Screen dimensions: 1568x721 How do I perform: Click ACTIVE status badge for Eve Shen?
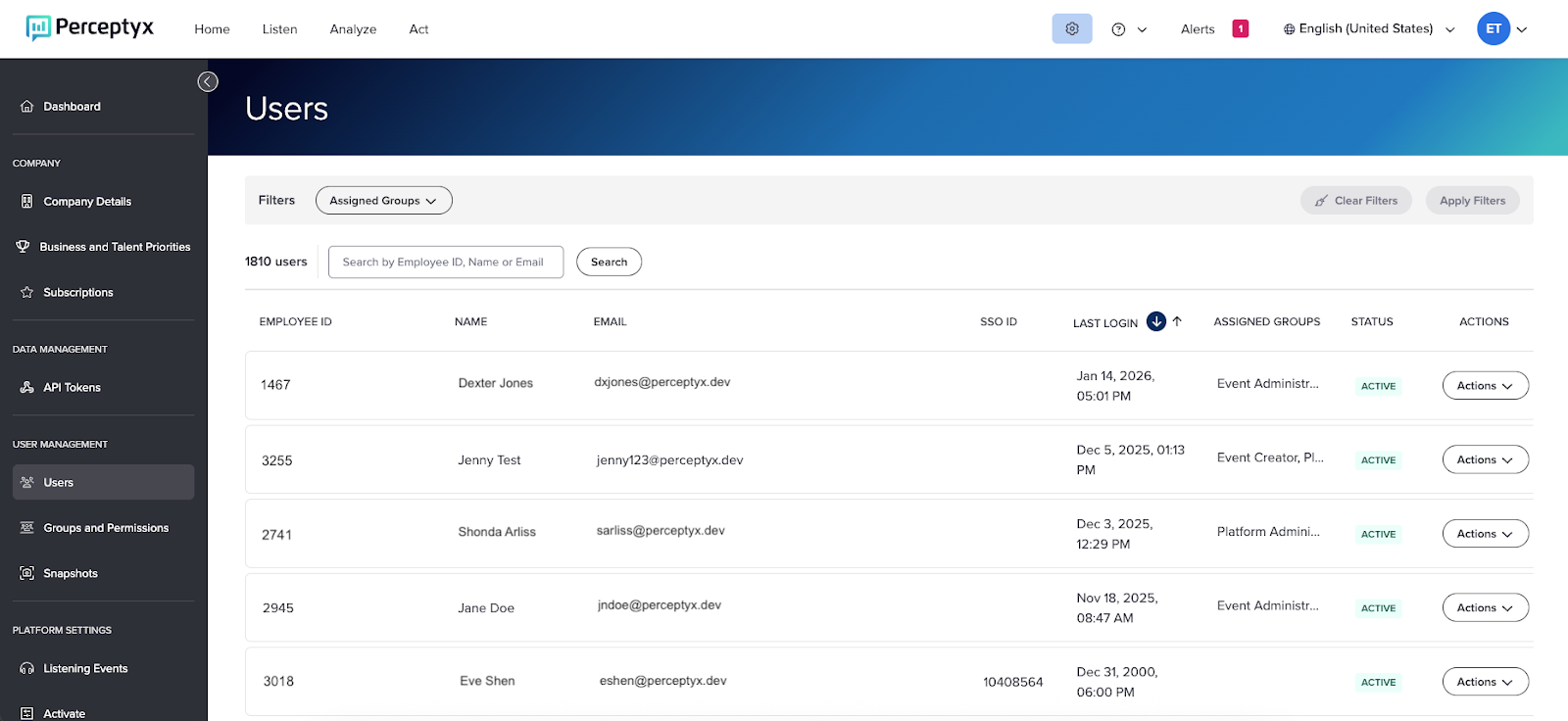click(1378, 683)
